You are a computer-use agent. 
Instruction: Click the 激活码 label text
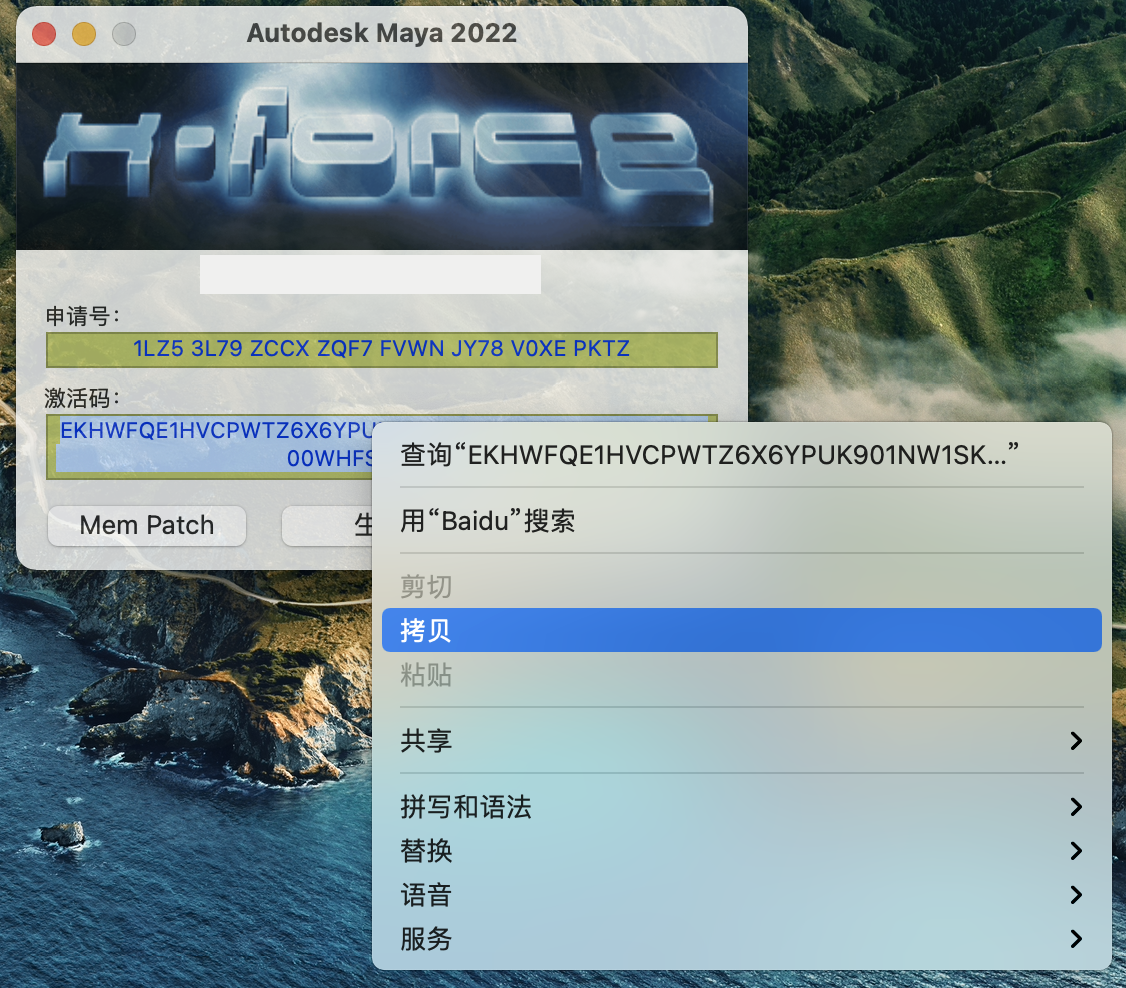coord(83,398)
